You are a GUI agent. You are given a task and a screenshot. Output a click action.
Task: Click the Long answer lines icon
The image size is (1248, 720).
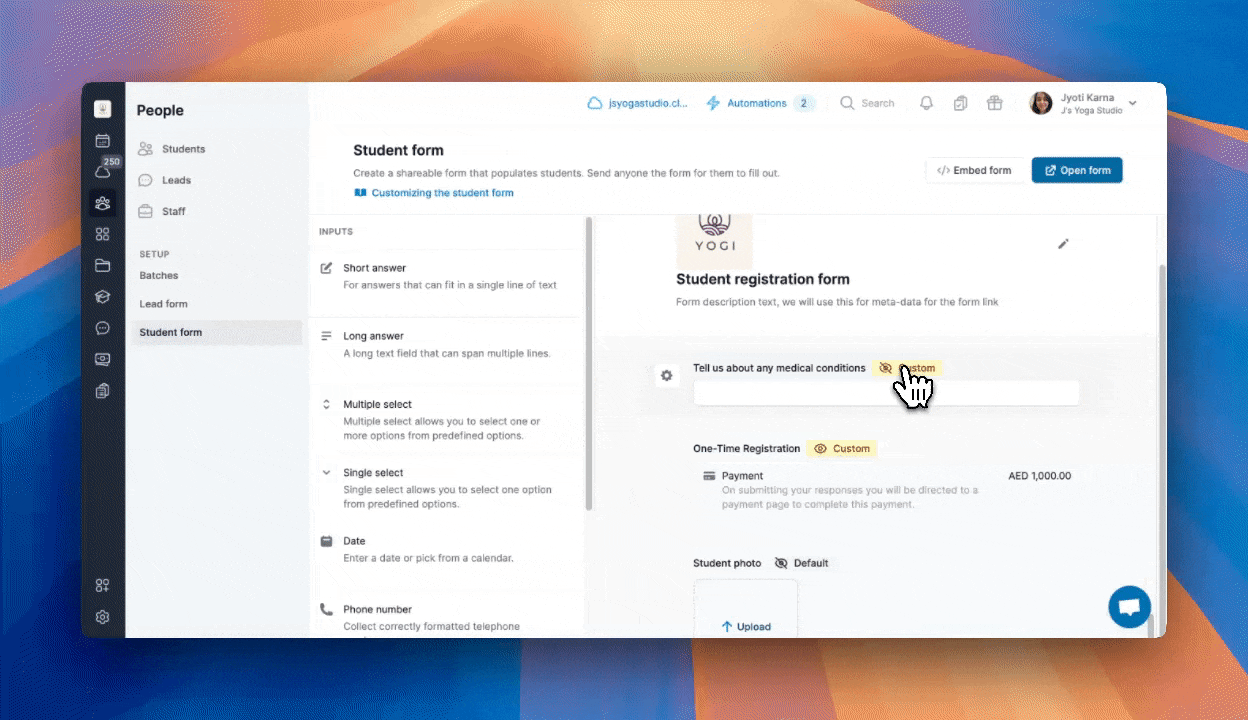point(326,336)
